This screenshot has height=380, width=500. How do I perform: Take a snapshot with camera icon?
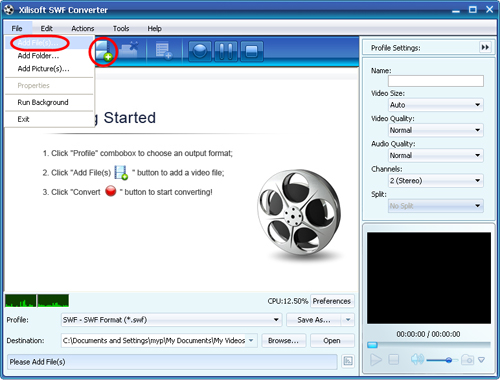tap(467, 360)
